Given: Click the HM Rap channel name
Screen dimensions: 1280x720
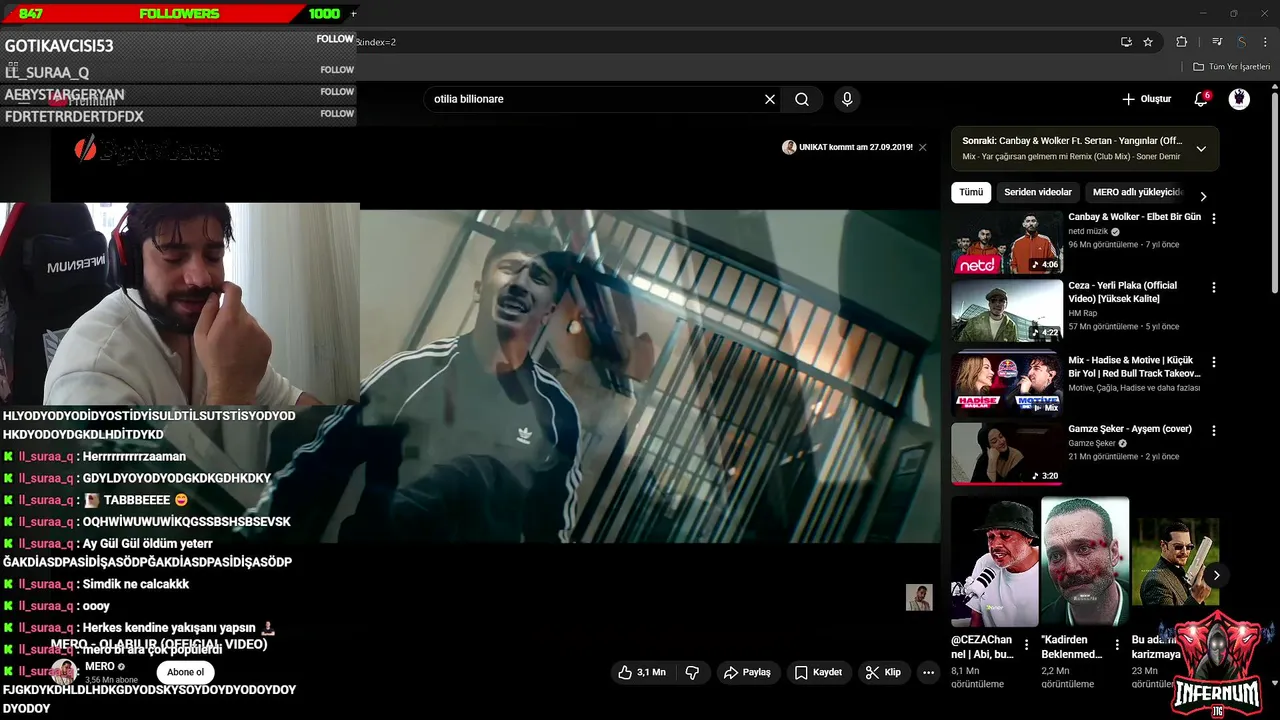Looking at the screenshot, I should [1082, 313].
